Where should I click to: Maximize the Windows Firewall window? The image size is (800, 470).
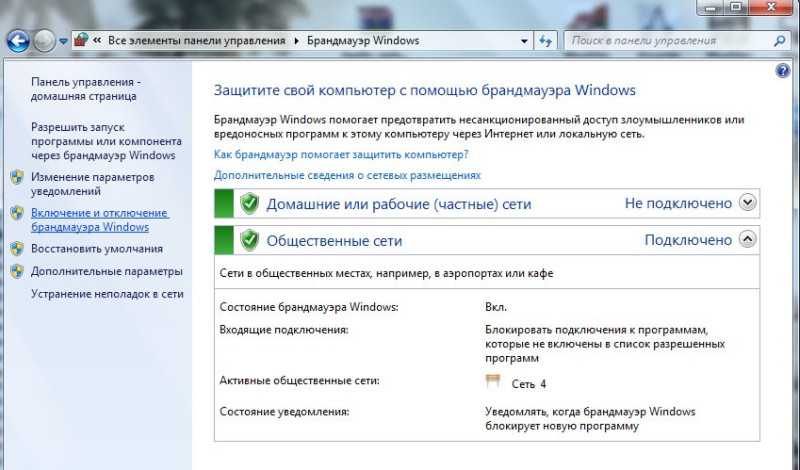[736, 8]
